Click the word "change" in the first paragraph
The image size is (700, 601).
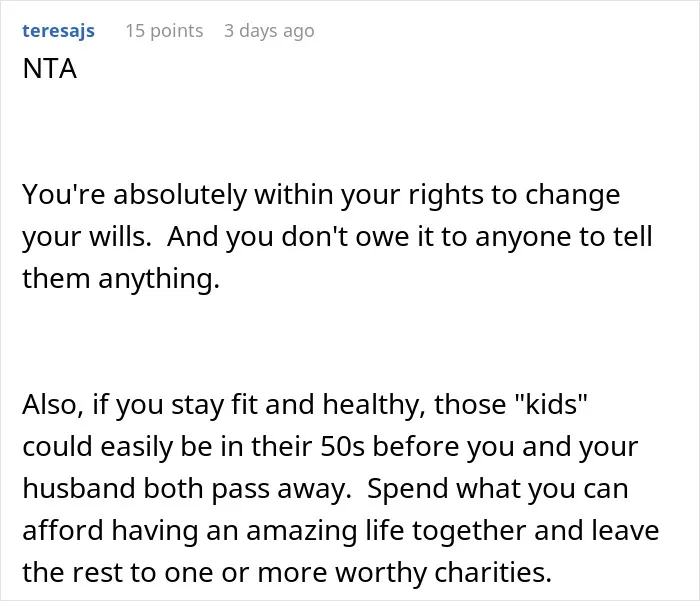[572, 195]
